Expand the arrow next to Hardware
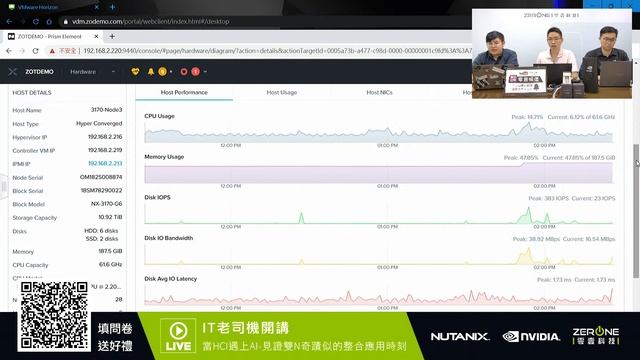Image resolution: width=640 pixels, height=360 pixels. 113,71
